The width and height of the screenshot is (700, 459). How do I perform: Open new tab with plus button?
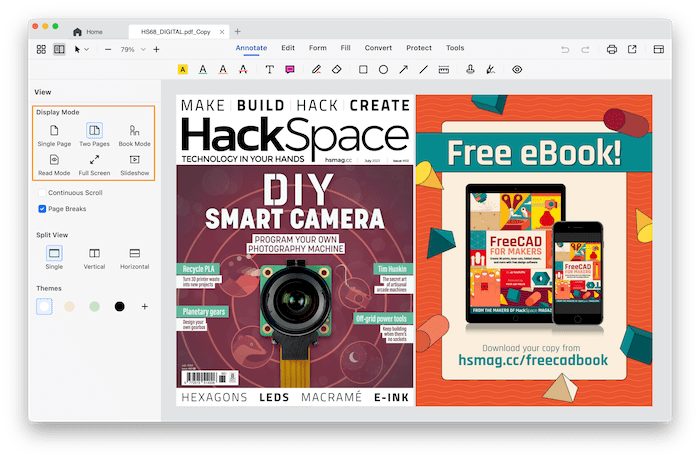237,32
